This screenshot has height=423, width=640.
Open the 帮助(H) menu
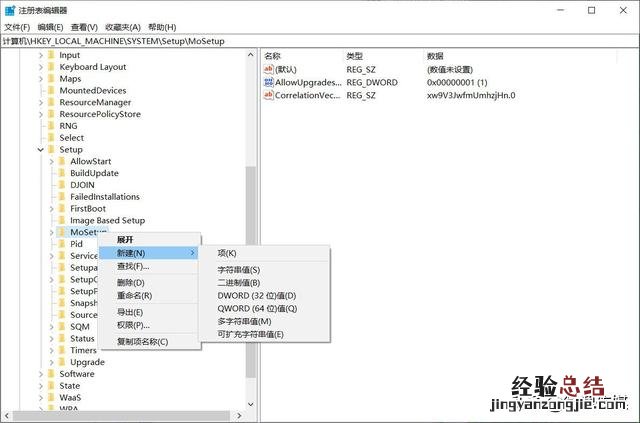pos(162,27)
